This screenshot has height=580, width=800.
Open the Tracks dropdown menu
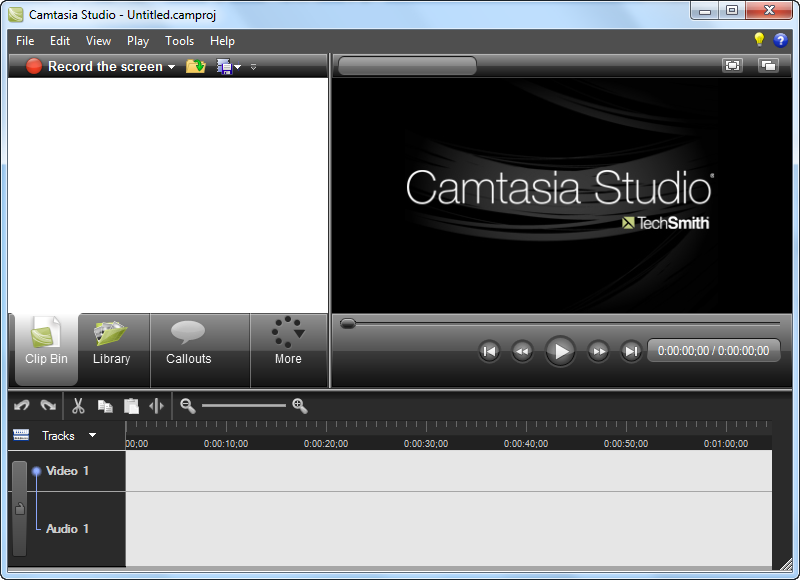pos(92,435)
